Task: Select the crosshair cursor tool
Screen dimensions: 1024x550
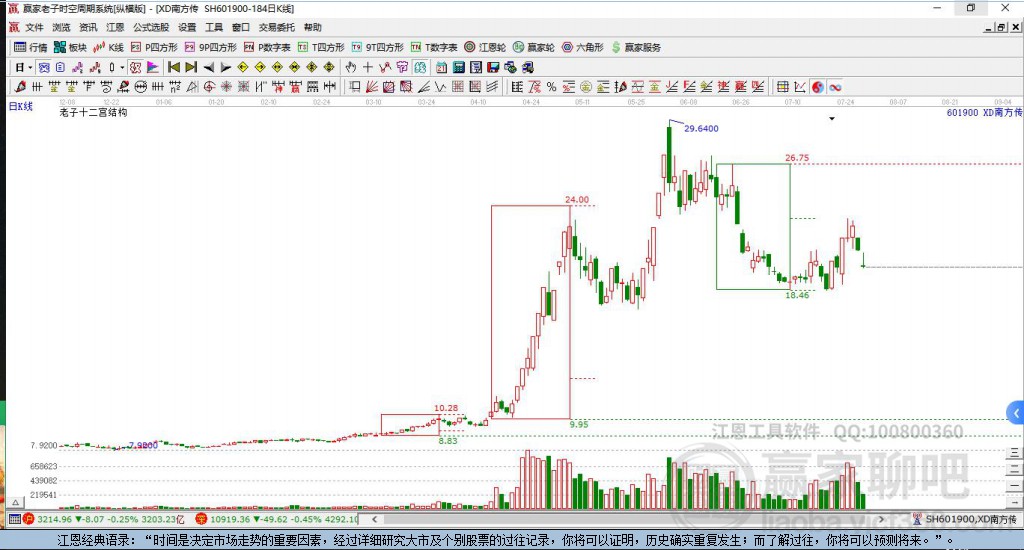Action: click(x=368, y=67)
